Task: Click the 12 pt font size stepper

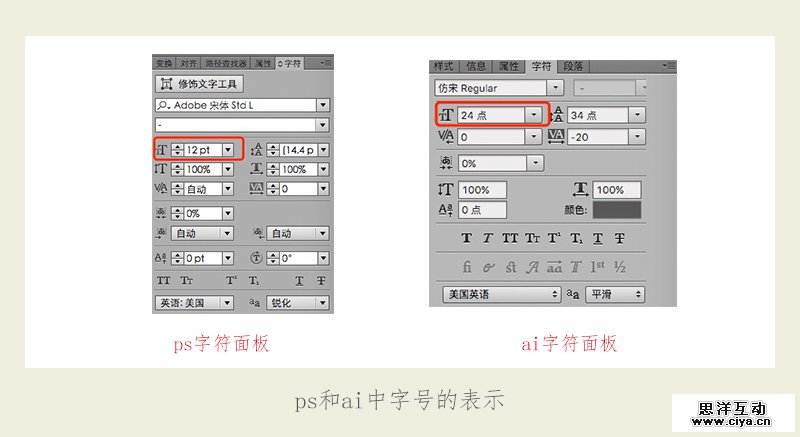Action: pos(177,150)
